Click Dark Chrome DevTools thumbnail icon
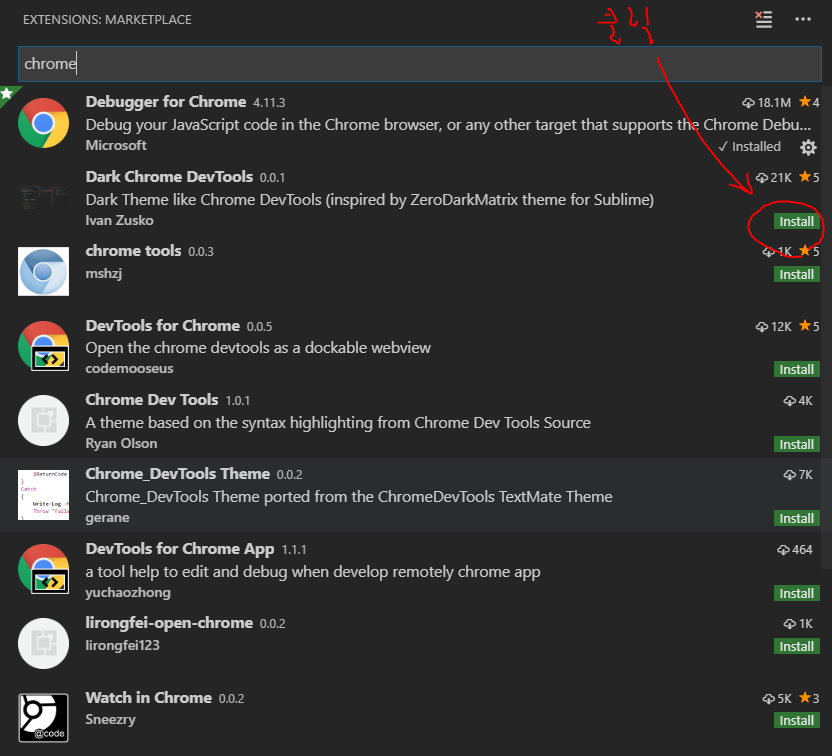832x756 pixels. [44, 197]
